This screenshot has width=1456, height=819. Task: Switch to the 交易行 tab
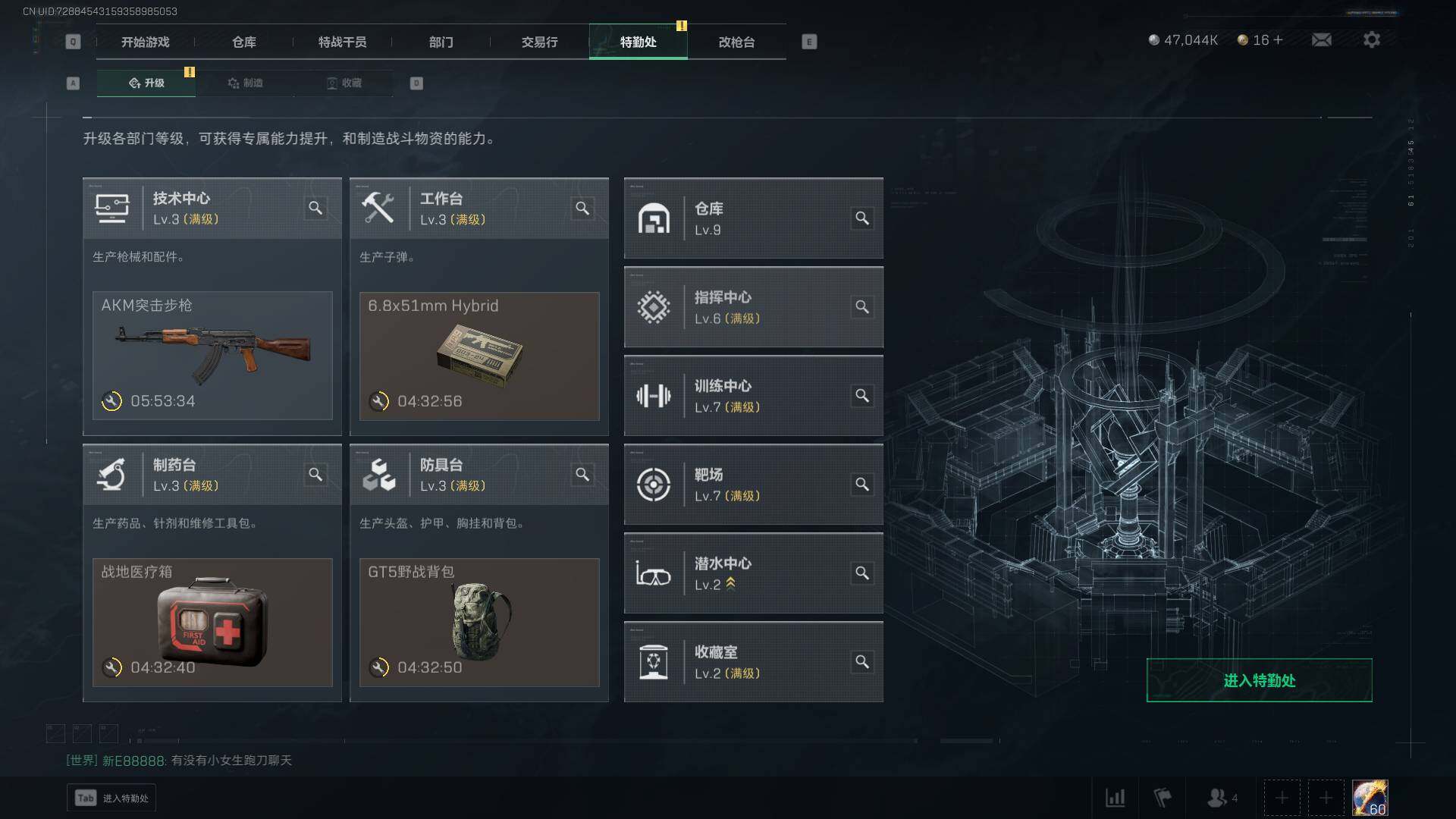(x=540, y=42)
